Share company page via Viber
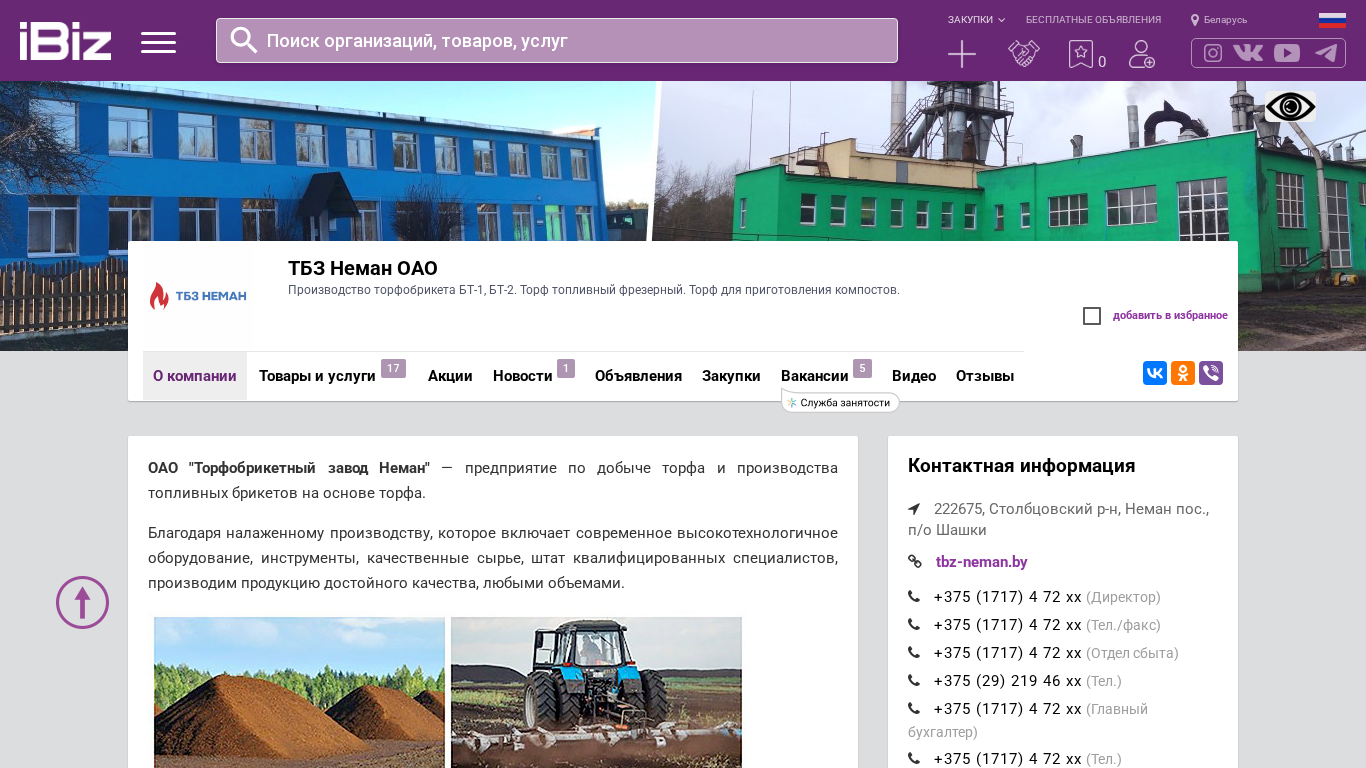Image resolution: width=1366 pixels, height=768 pixels. click(x=1211, y=374)
